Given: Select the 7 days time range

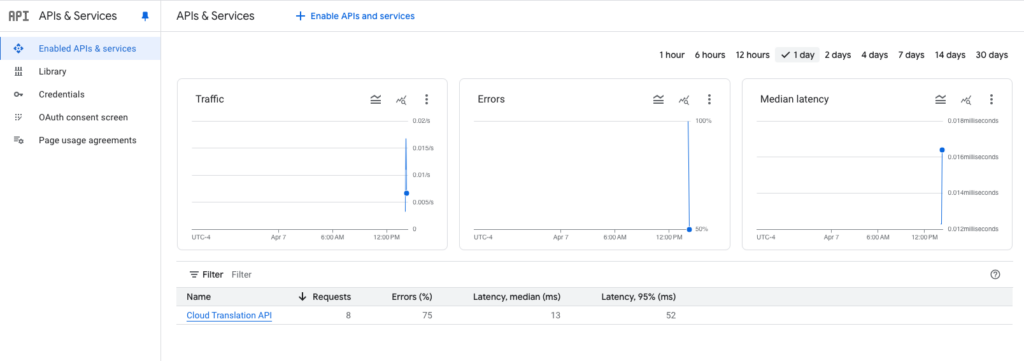Looking at the screenshot, I should coord(911,55).
